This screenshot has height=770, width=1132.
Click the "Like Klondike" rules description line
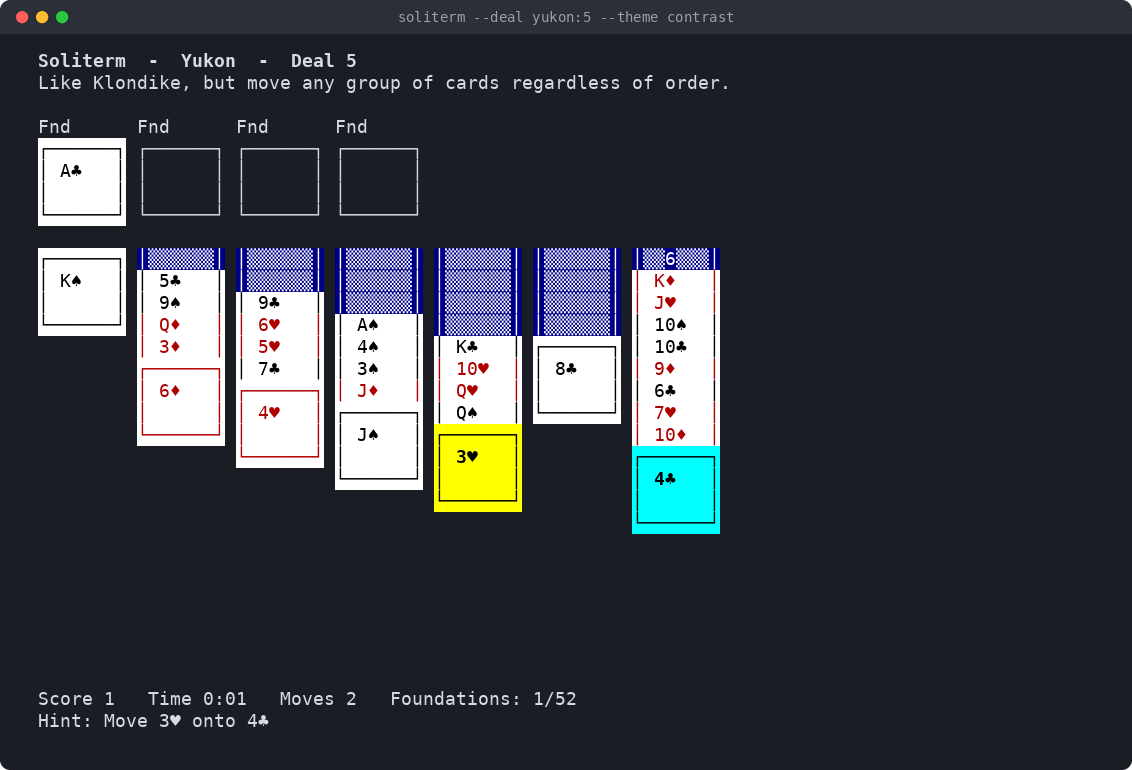pyautogui.click(x=384, y=83)
